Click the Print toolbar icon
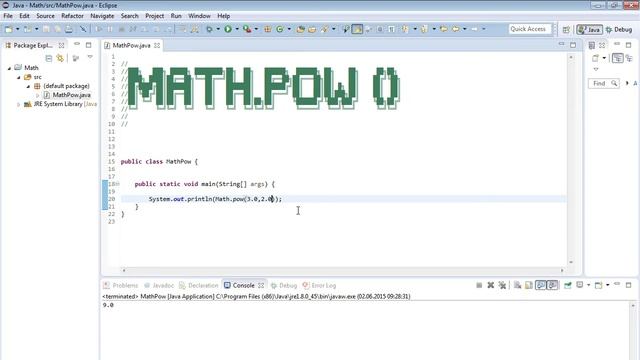The image size is (640, 360). pyautogui.click(x=69, y=29)
